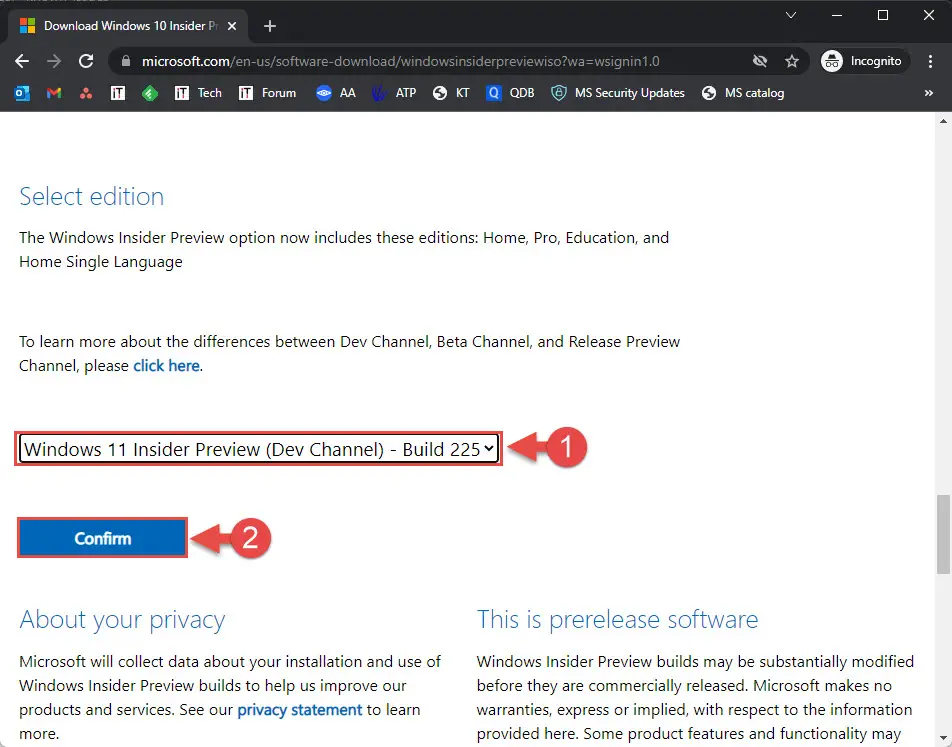Open Chrome's three-dot menu
The image size is (952, 747).
tap(930, 61)
